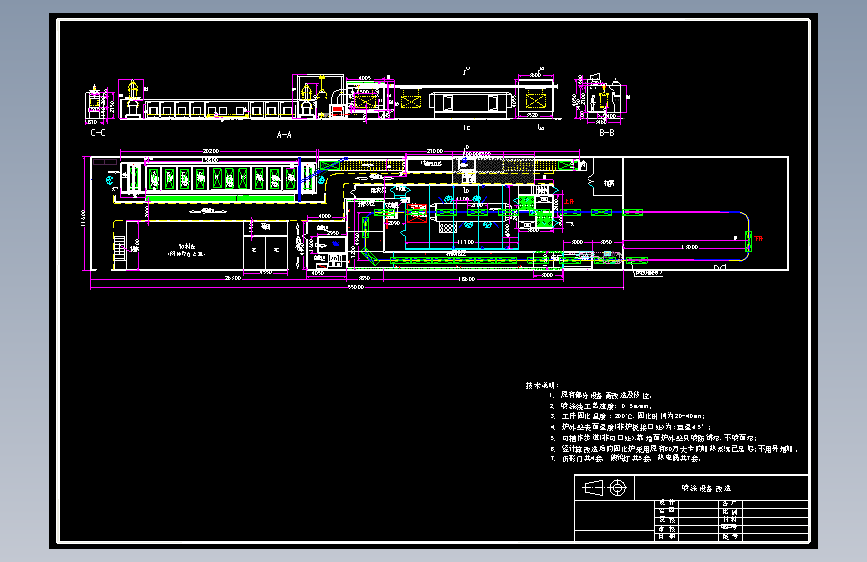The image size is (867, 562).
Task: Click the 21000 top dimension text
Action: pyautogui.click(x=435, y=151)
